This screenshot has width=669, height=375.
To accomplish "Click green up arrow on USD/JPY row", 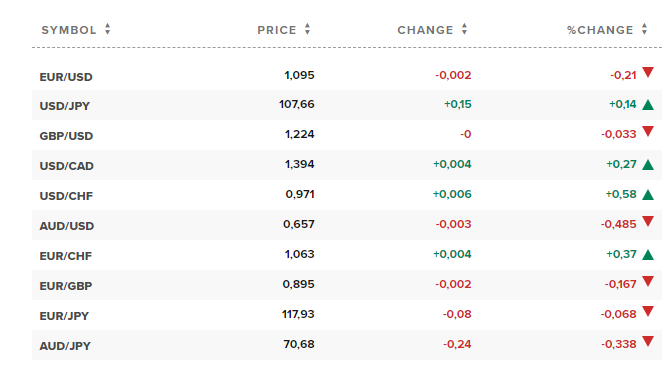I will click(x=648, y=105).
